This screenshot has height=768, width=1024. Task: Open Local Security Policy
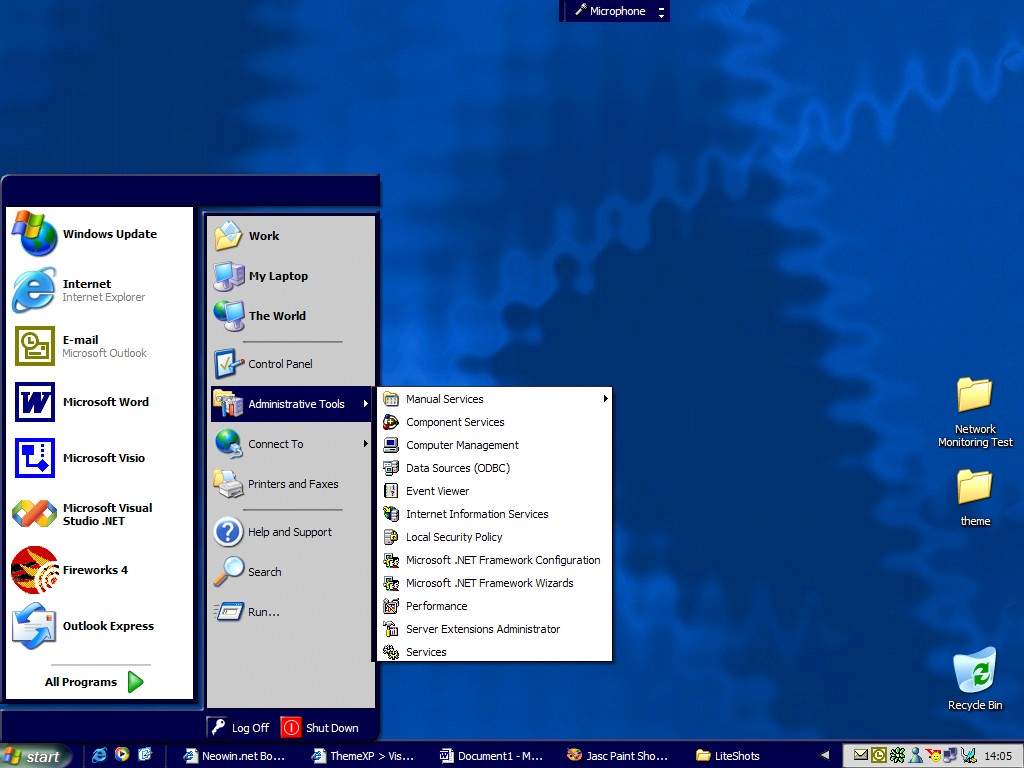click(495, 537)
